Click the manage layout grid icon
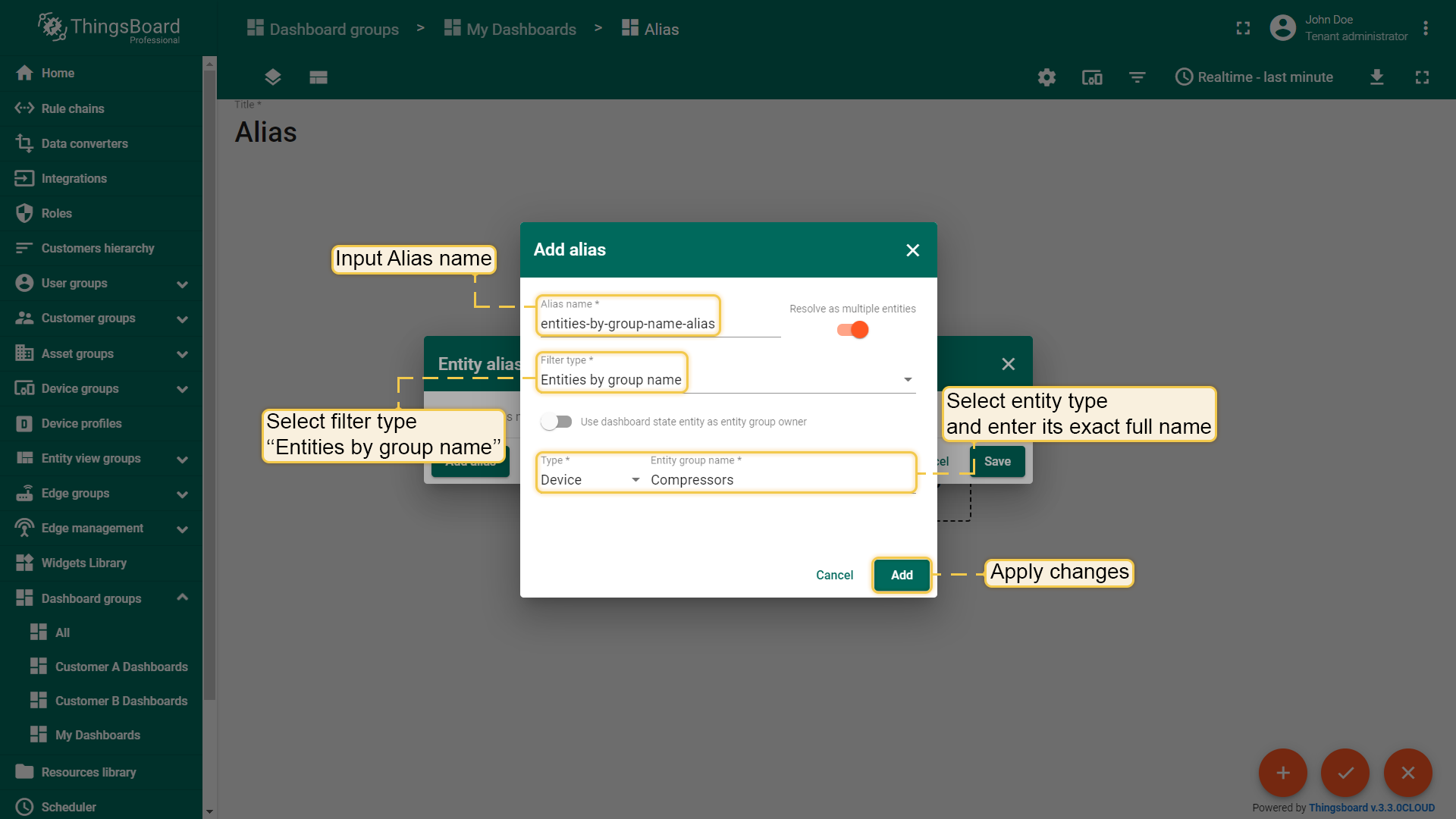Viewport: 1456px width, 819px height. tap(318, 77)
